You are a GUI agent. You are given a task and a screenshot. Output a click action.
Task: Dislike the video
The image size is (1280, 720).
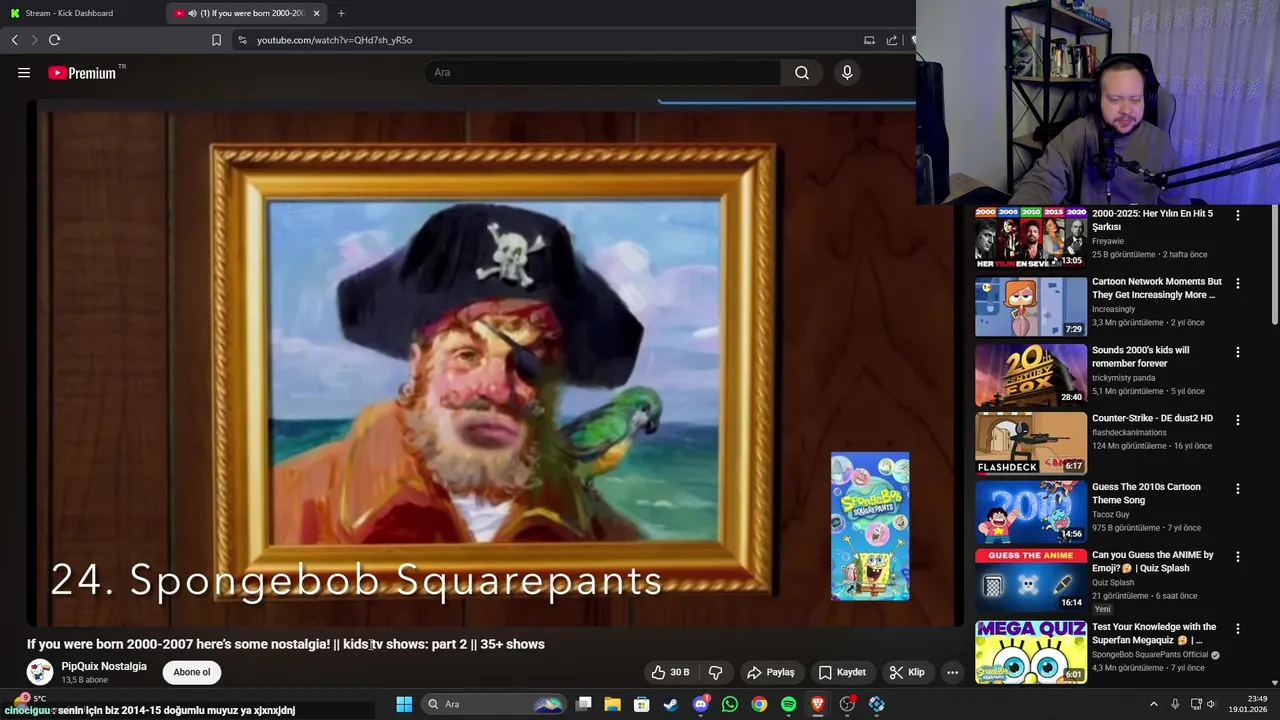[715, 672]
